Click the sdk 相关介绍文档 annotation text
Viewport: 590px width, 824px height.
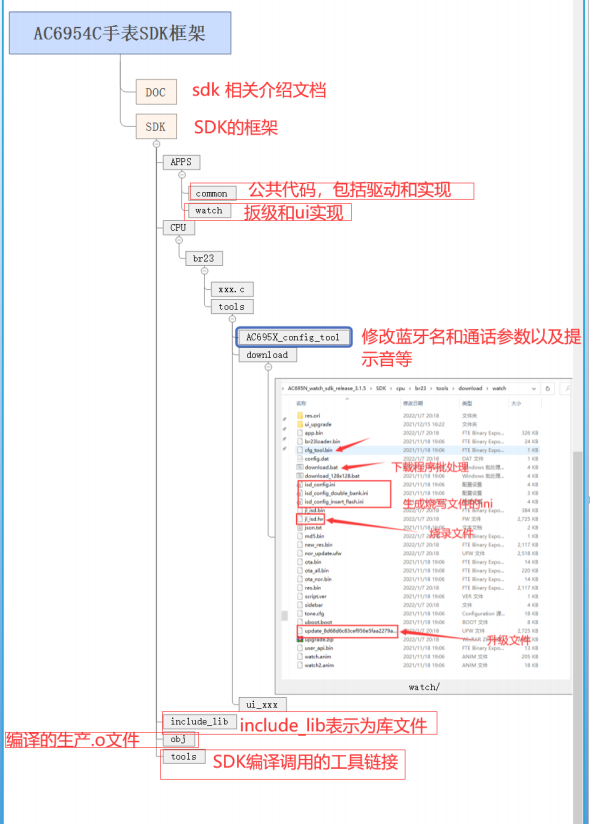tap(259, 90)
